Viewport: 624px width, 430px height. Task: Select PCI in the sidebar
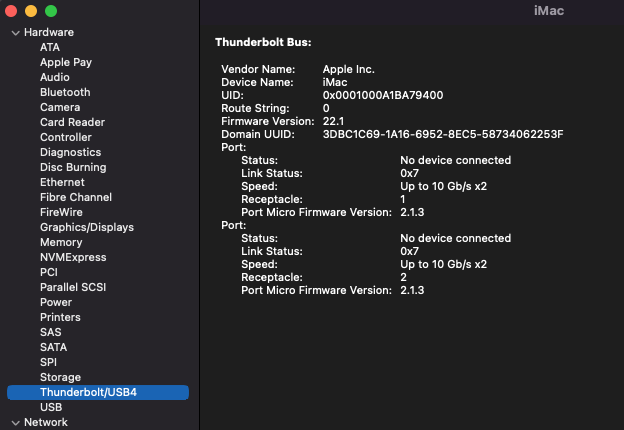49,272
